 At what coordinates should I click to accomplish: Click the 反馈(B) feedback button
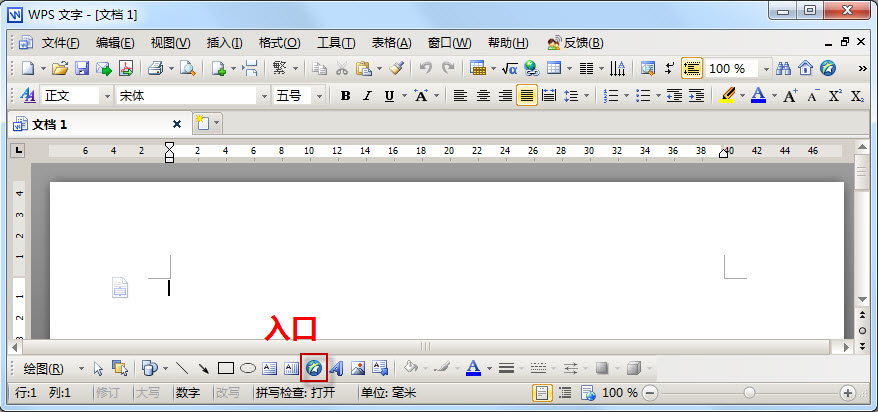point(576,43)
